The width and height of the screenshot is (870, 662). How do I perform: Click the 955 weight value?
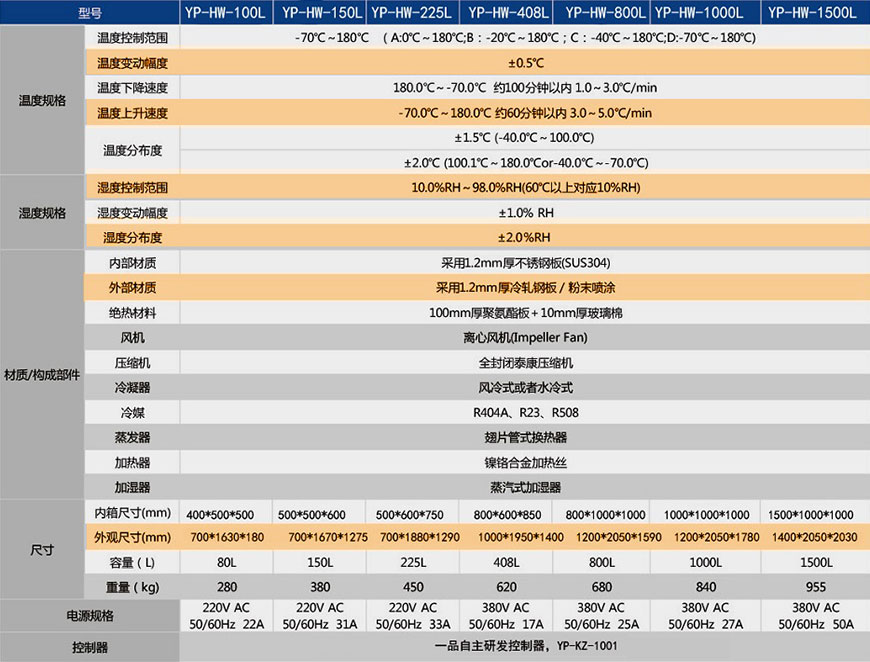pyautogui.click(x=814, y=588)
